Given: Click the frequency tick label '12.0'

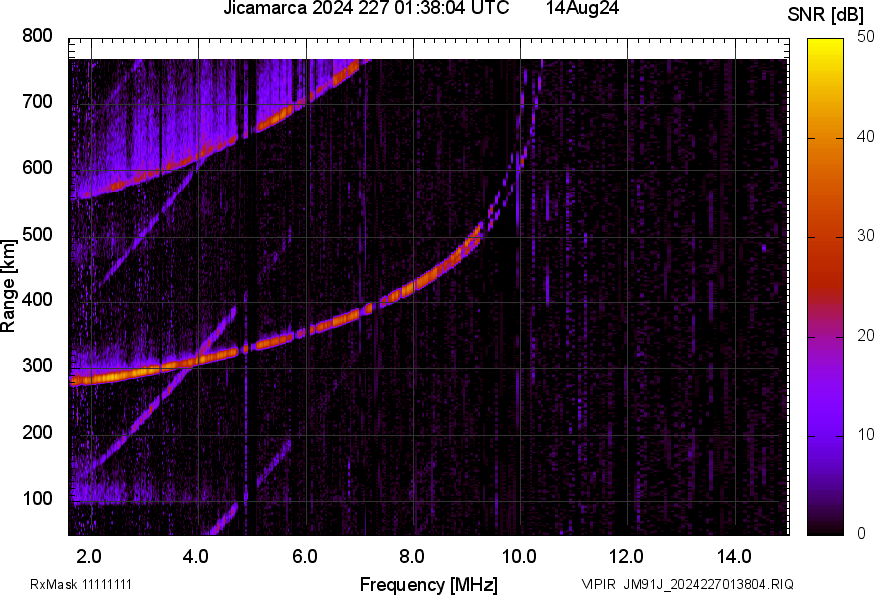Looking at the screenshot, I should (x=627, y=557).
